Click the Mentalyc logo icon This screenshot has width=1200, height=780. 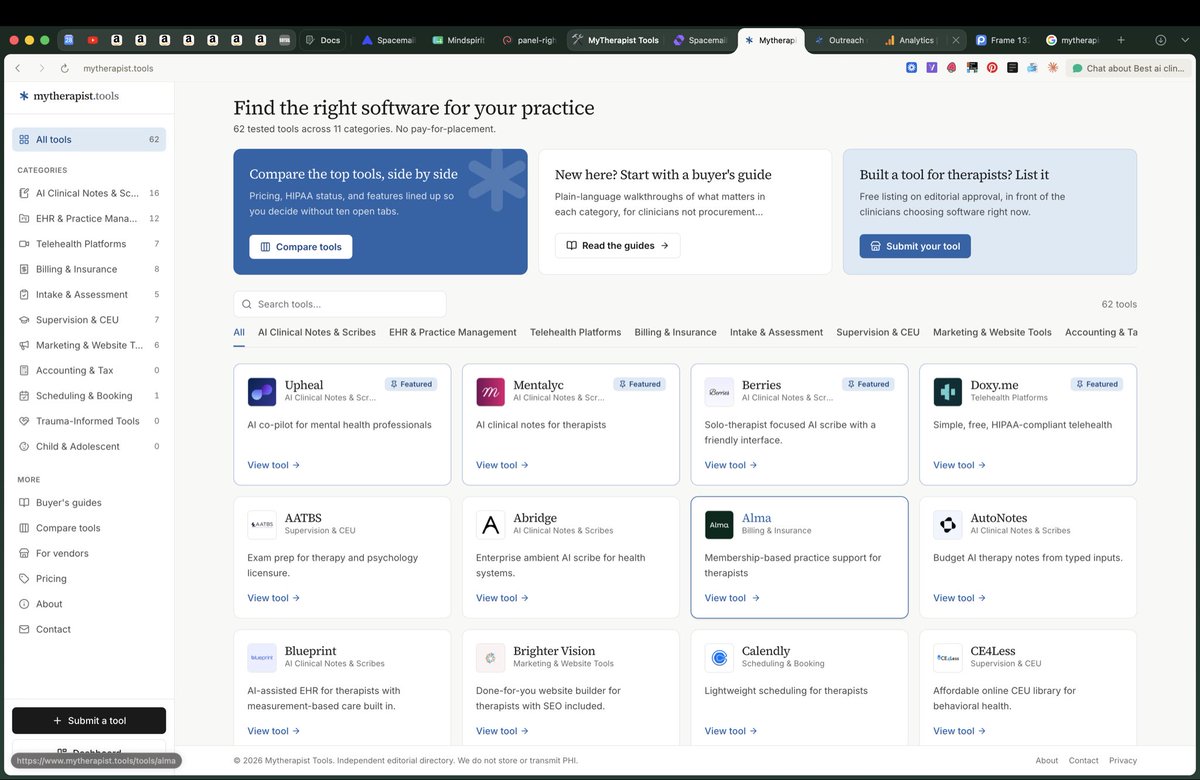[491, 392]
